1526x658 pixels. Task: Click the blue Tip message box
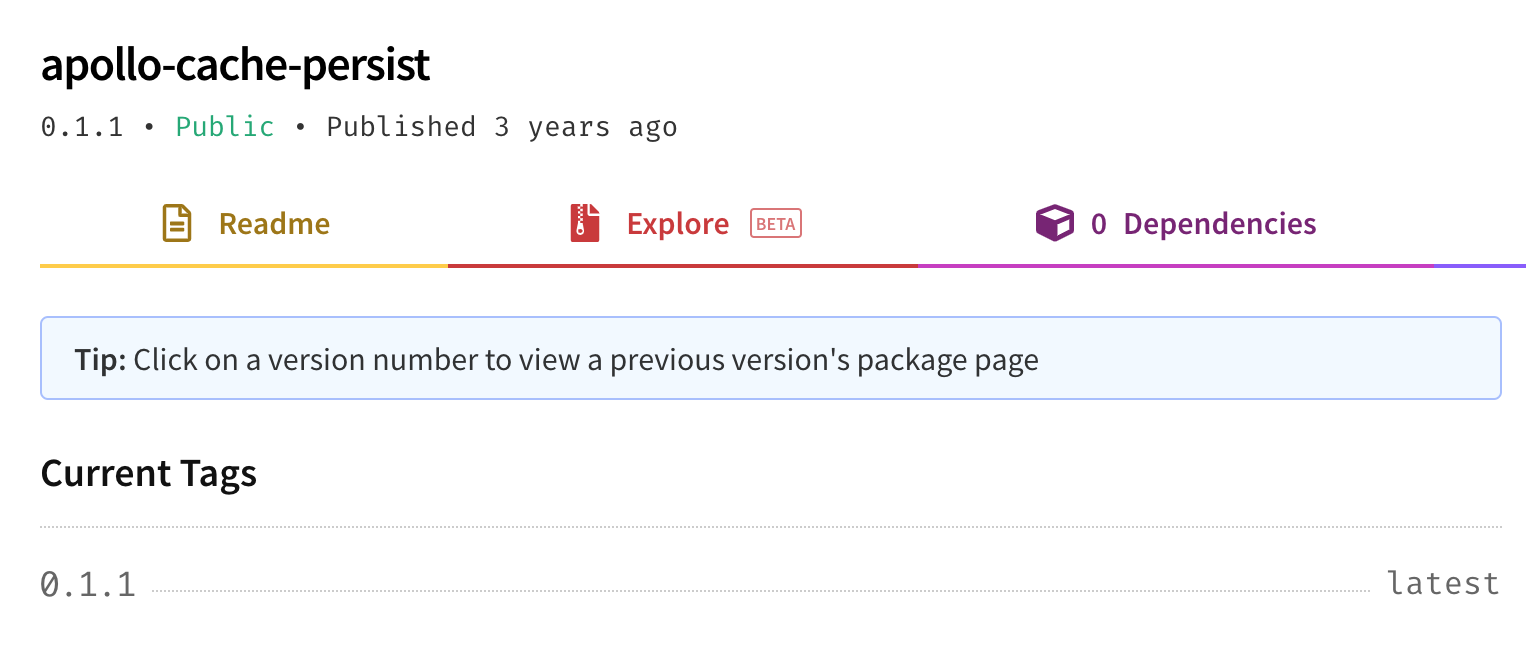click(771, 359)
